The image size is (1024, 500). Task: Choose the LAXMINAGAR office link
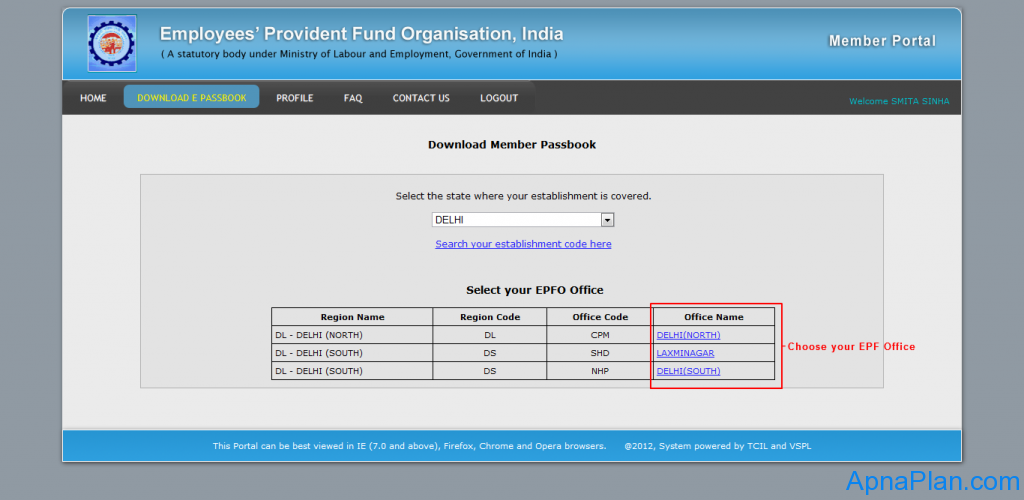point(685,353)
